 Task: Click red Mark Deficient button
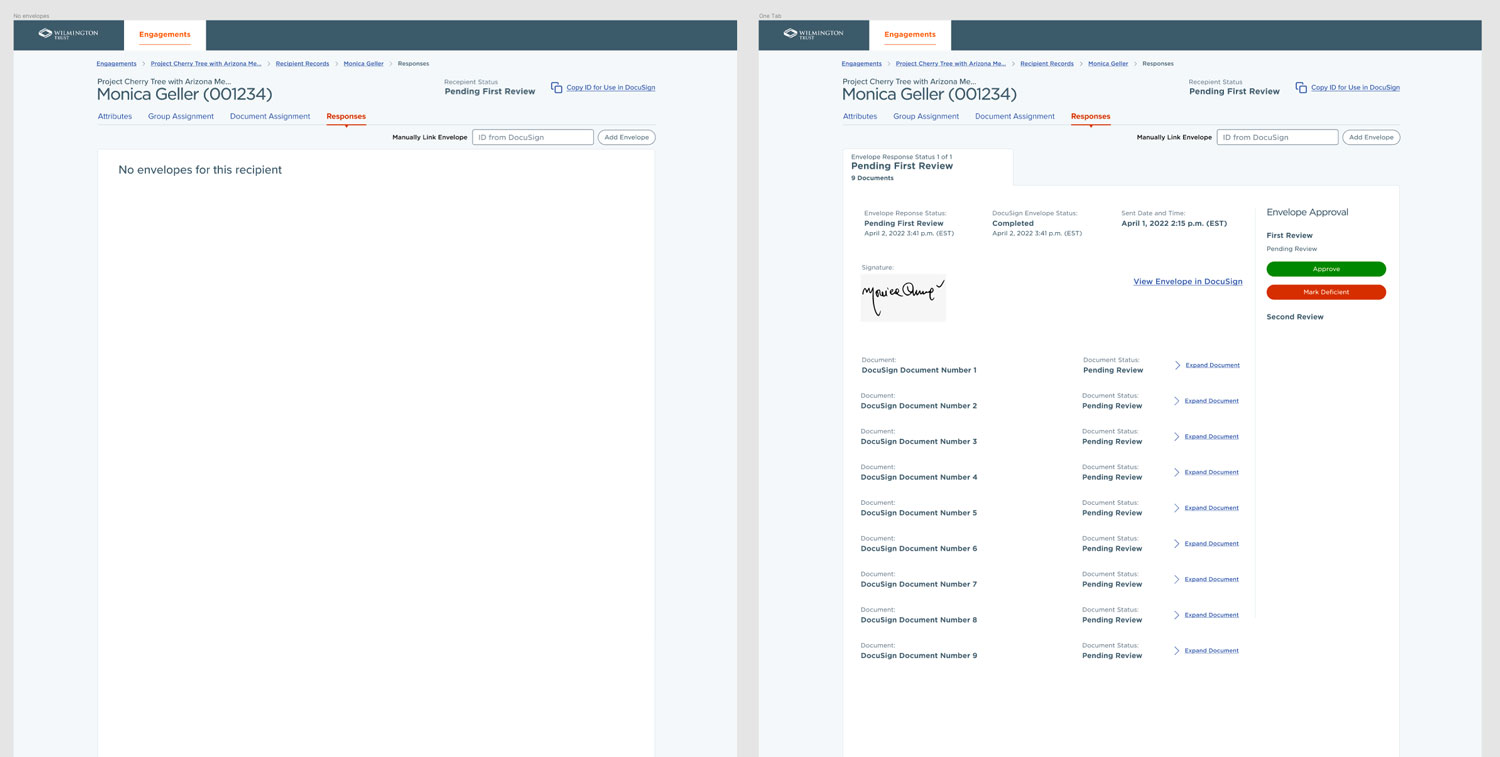1326,292
